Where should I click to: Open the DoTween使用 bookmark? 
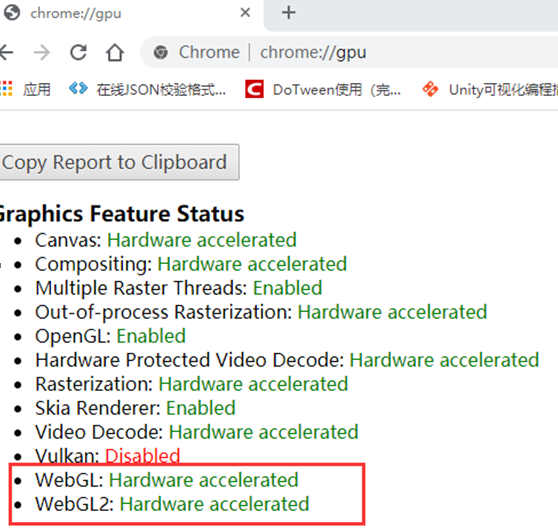[x=323, y=89]
